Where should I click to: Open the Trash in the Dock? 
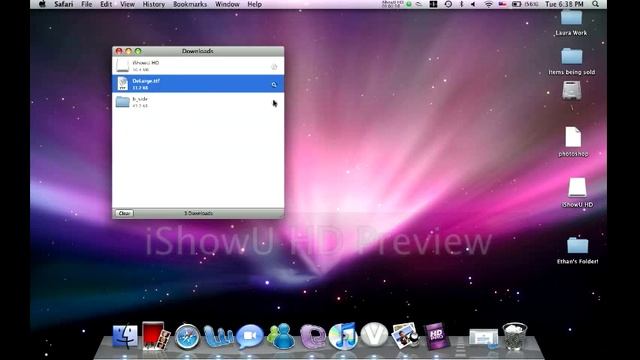[x=514, y=336]
